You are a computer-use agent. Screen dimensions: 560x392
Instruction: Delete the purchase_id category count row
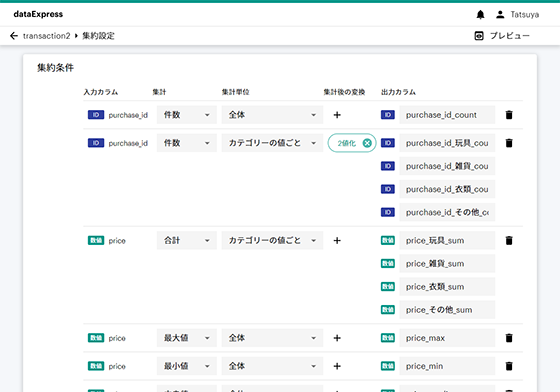click(x=509, y=143)
